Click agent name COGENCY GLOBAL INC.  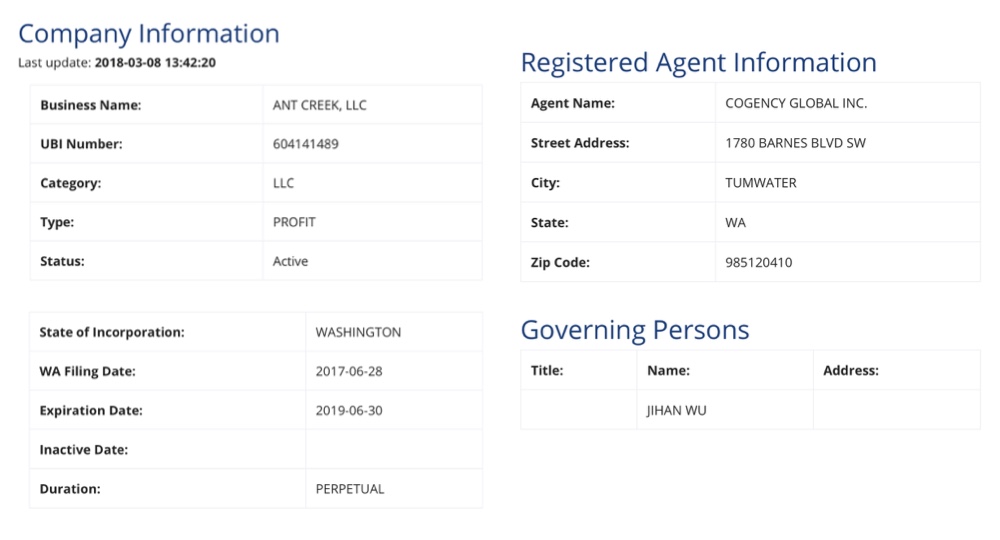click(x=796, y=103)
